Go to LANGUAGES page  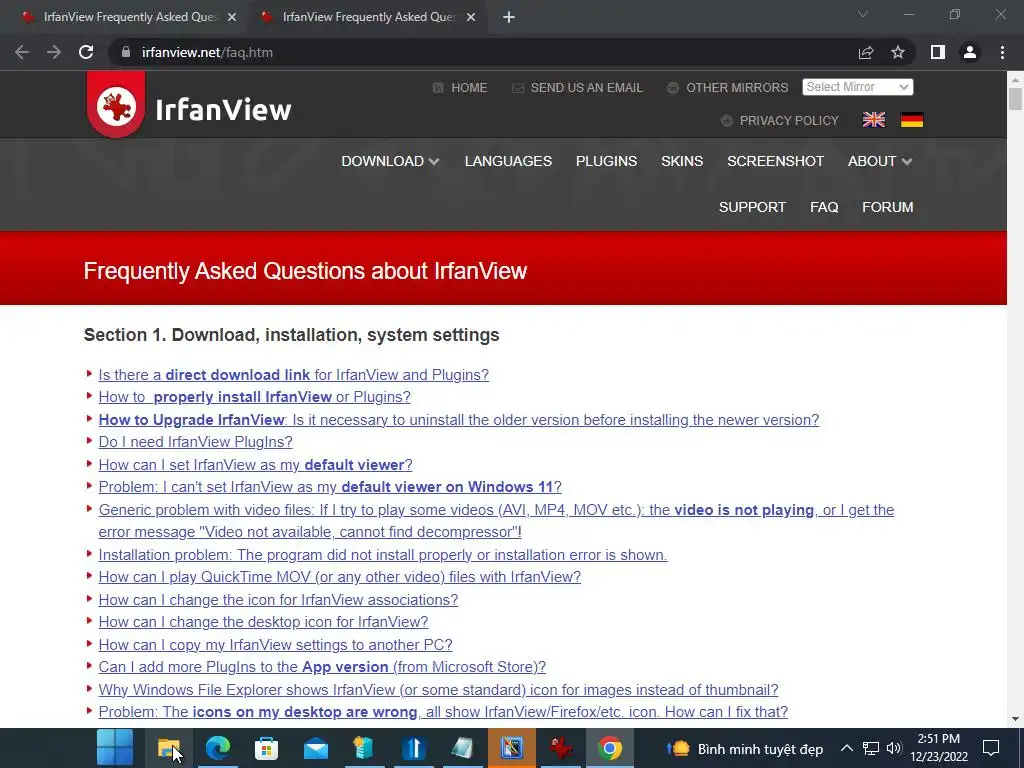click(x=508, y=161)
